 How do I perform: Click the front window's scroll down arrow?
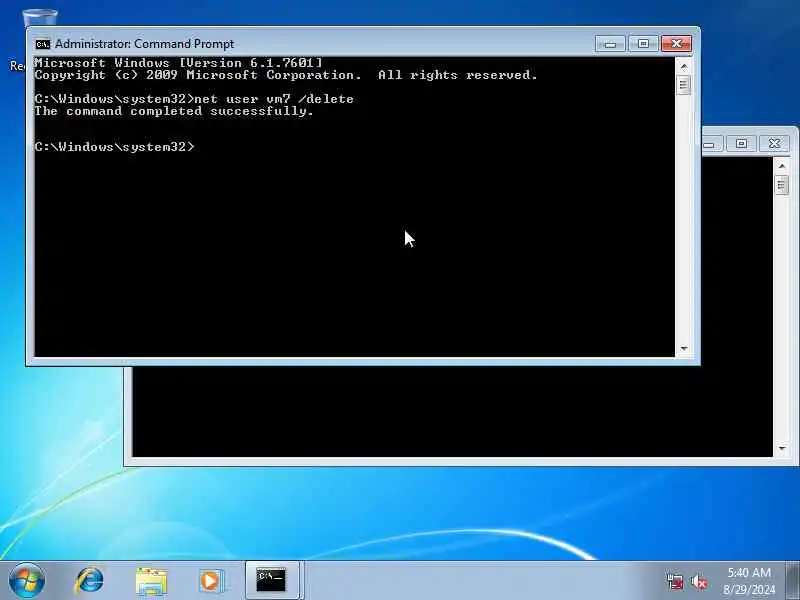pyautogui.click(x=684, y=348)
